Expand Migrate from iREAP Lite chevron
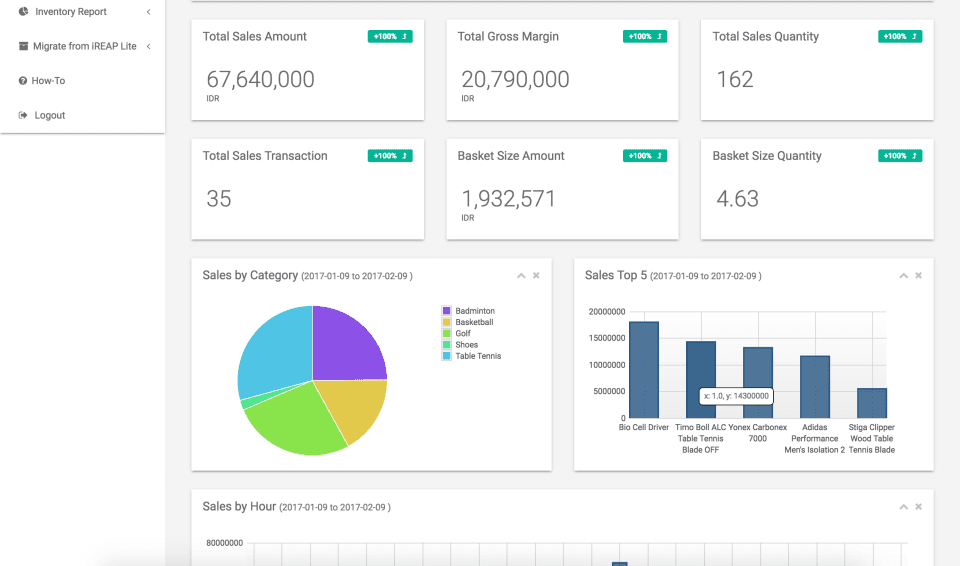 click(x=148, y=46)
